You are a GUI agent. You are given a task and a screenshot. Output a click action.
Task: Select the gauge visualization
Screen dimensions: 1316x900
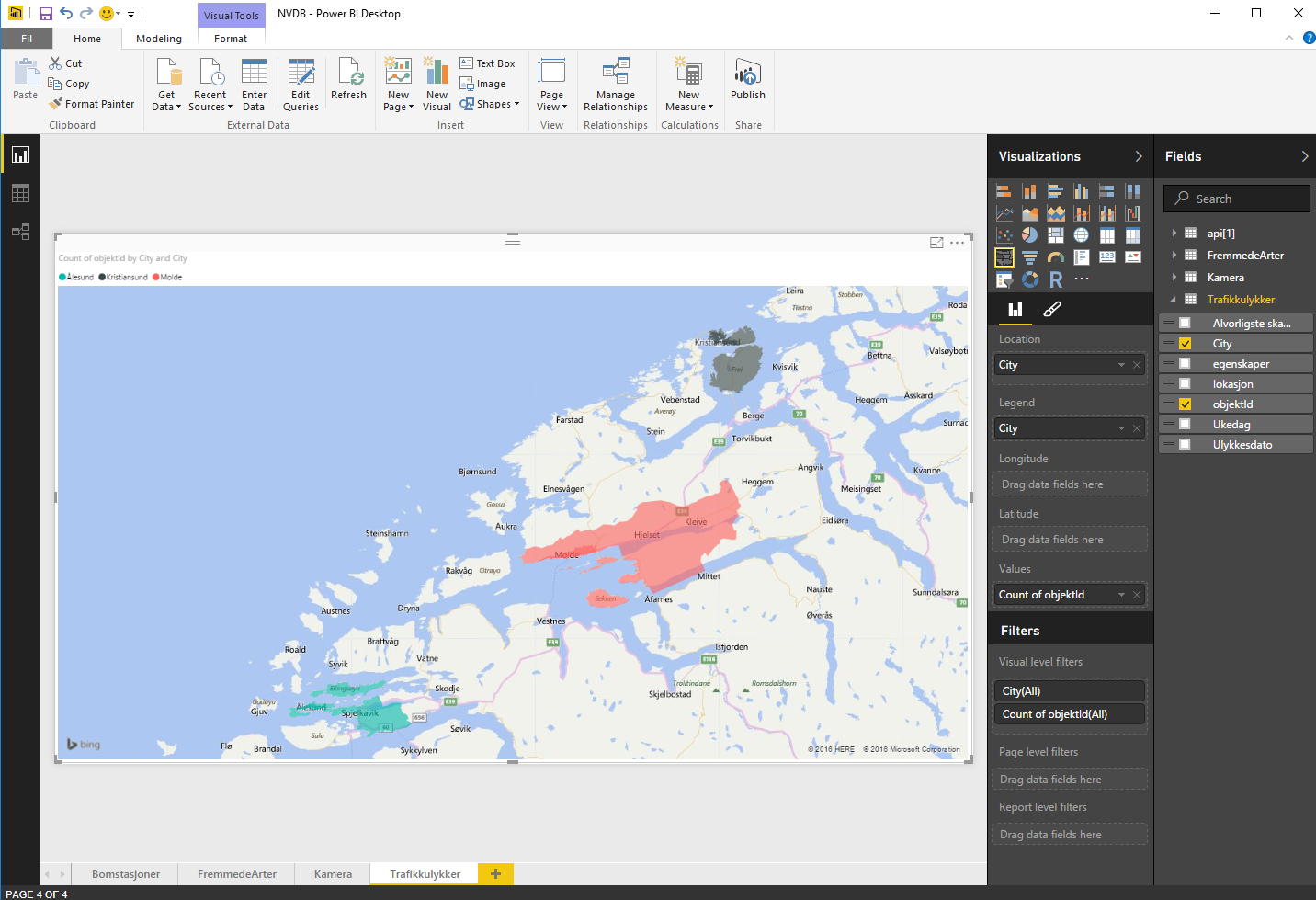1056,257
